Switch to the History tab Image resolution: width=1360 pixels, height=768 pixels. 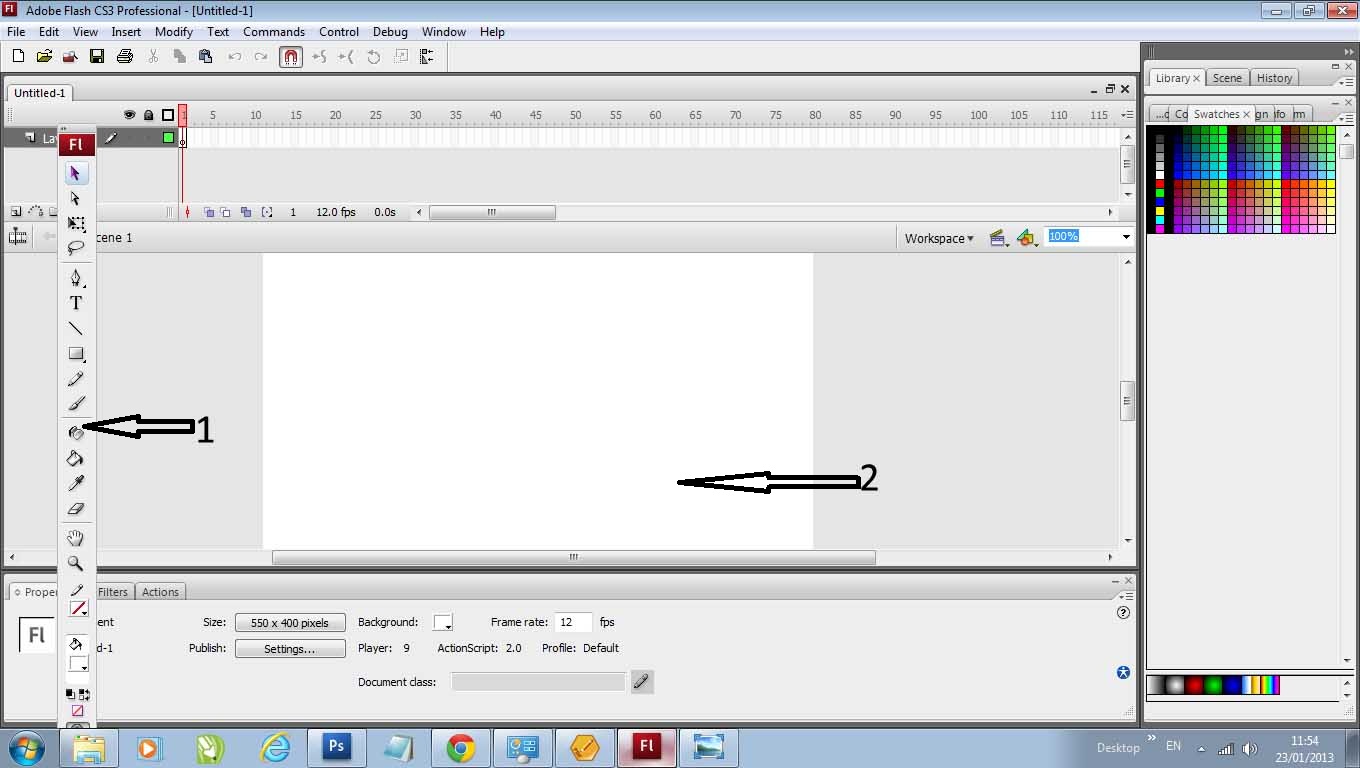click(1274, 78)
